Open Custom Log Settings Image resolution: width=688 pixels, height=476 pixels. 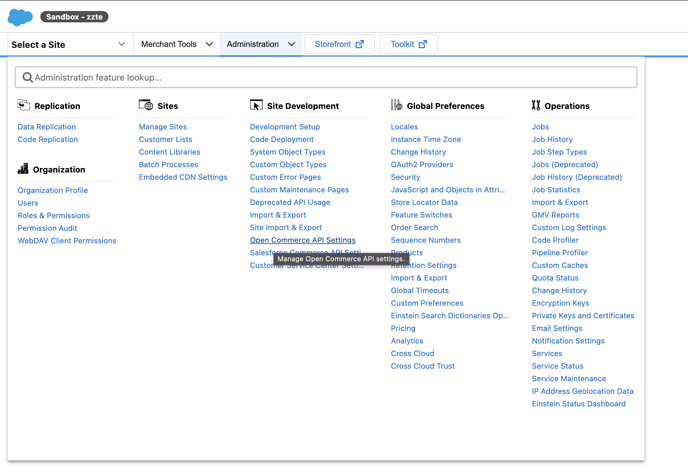click(x=569, y=228)
